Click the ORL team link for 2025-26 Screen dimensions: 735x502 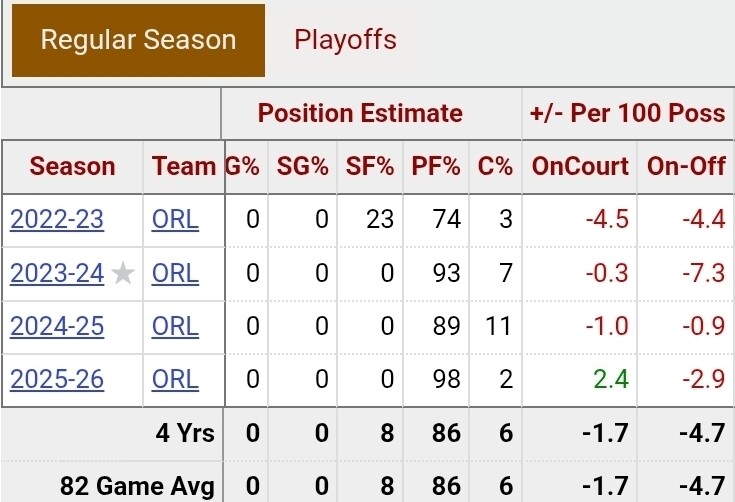[175, 380]
